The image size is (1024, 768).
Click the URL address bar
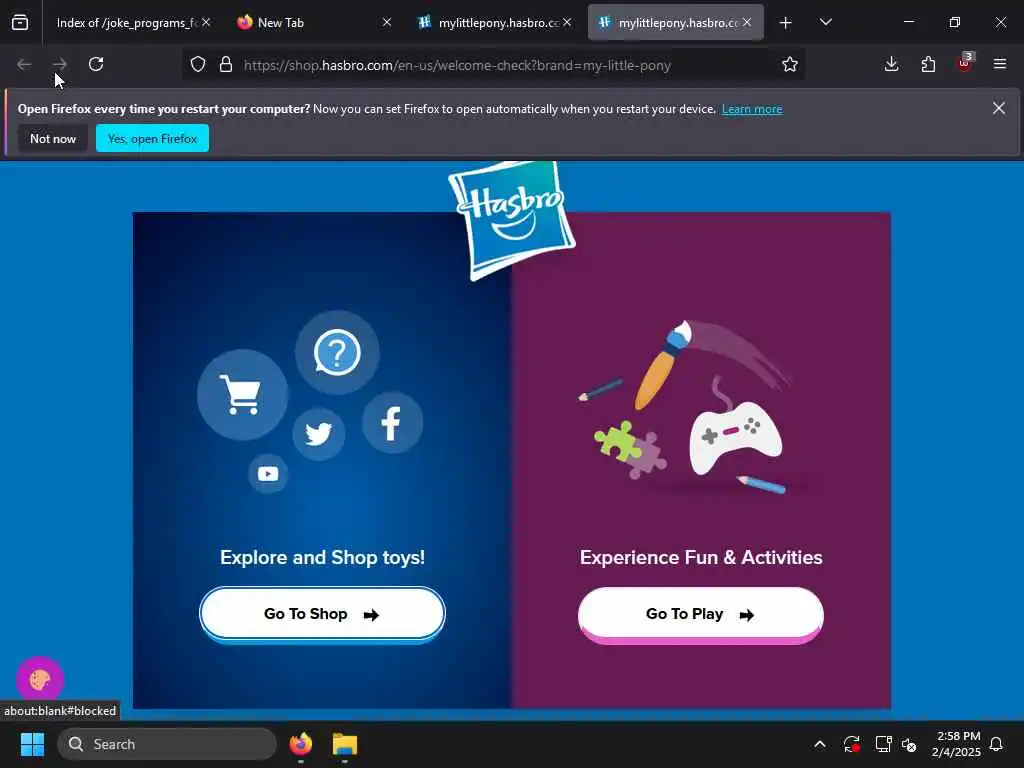(x=493, y=65)
